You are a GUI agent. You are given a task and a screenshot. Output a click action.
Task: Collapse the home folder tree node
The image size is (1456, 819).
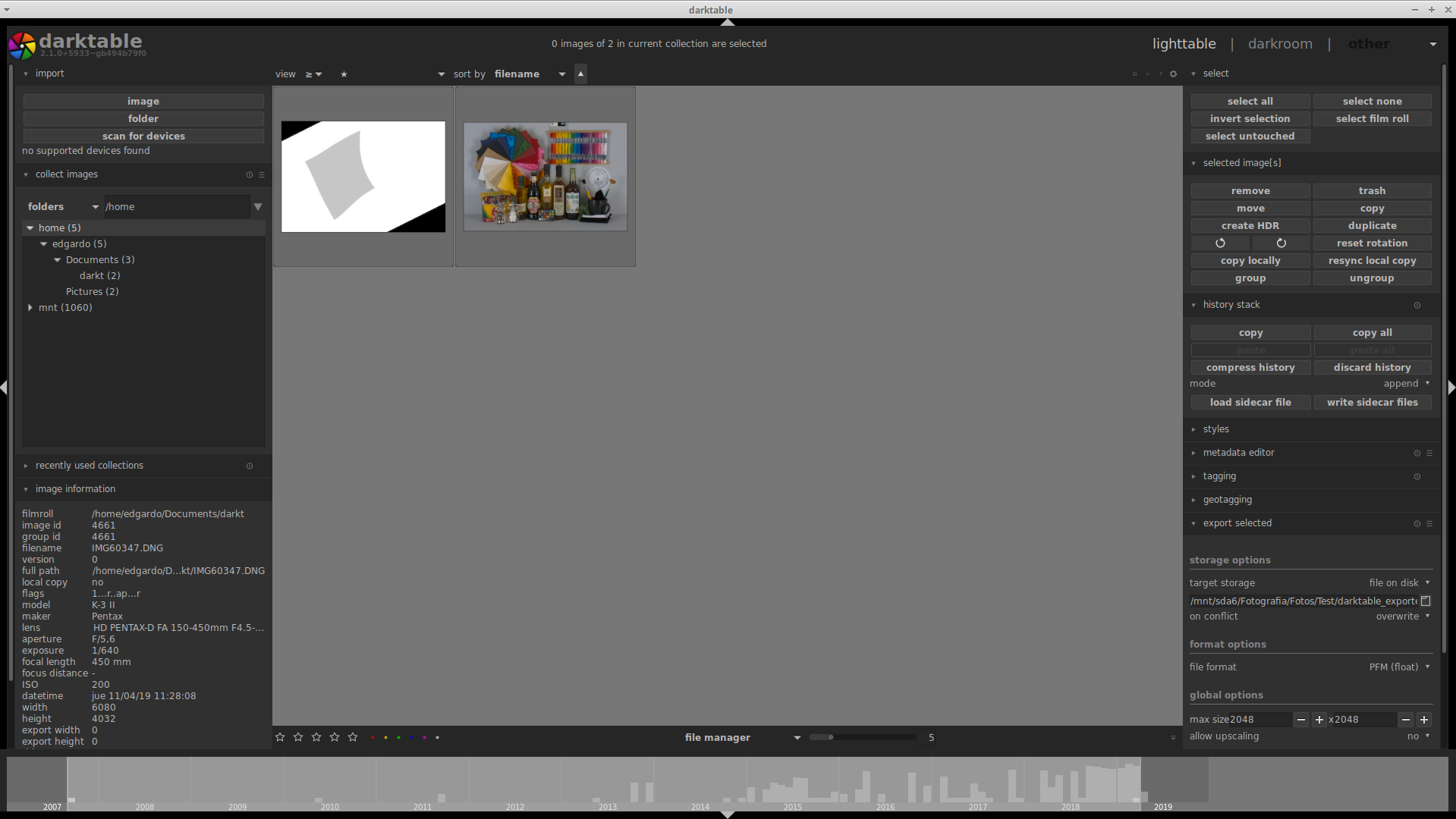[x=30, y=228]
